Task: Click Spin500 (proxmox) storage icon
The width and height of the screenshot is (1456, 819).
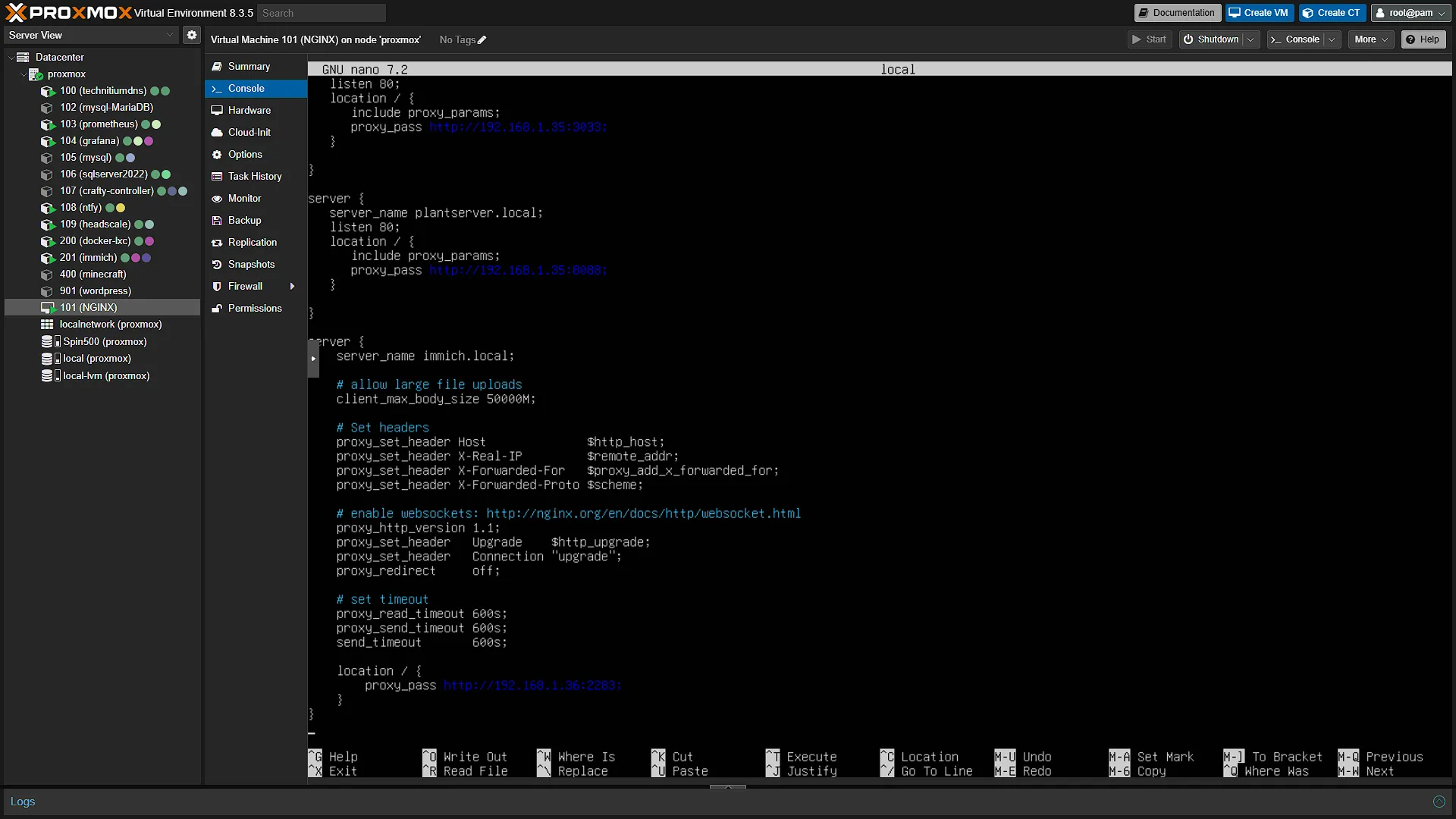Action: pyautogui.click(x=51, y=342)
